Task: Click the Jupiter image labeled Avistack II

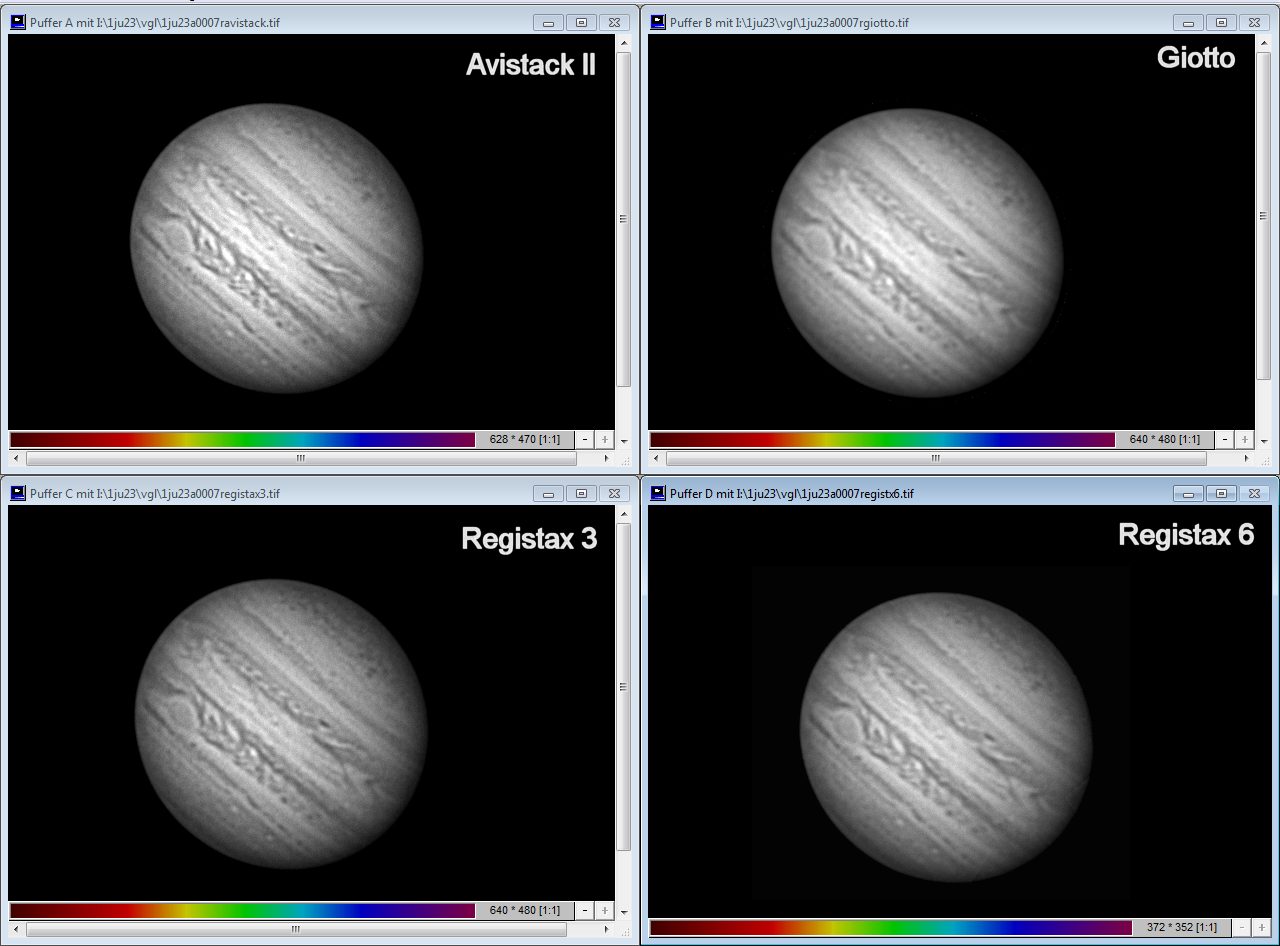Action: tap(277, 248)
